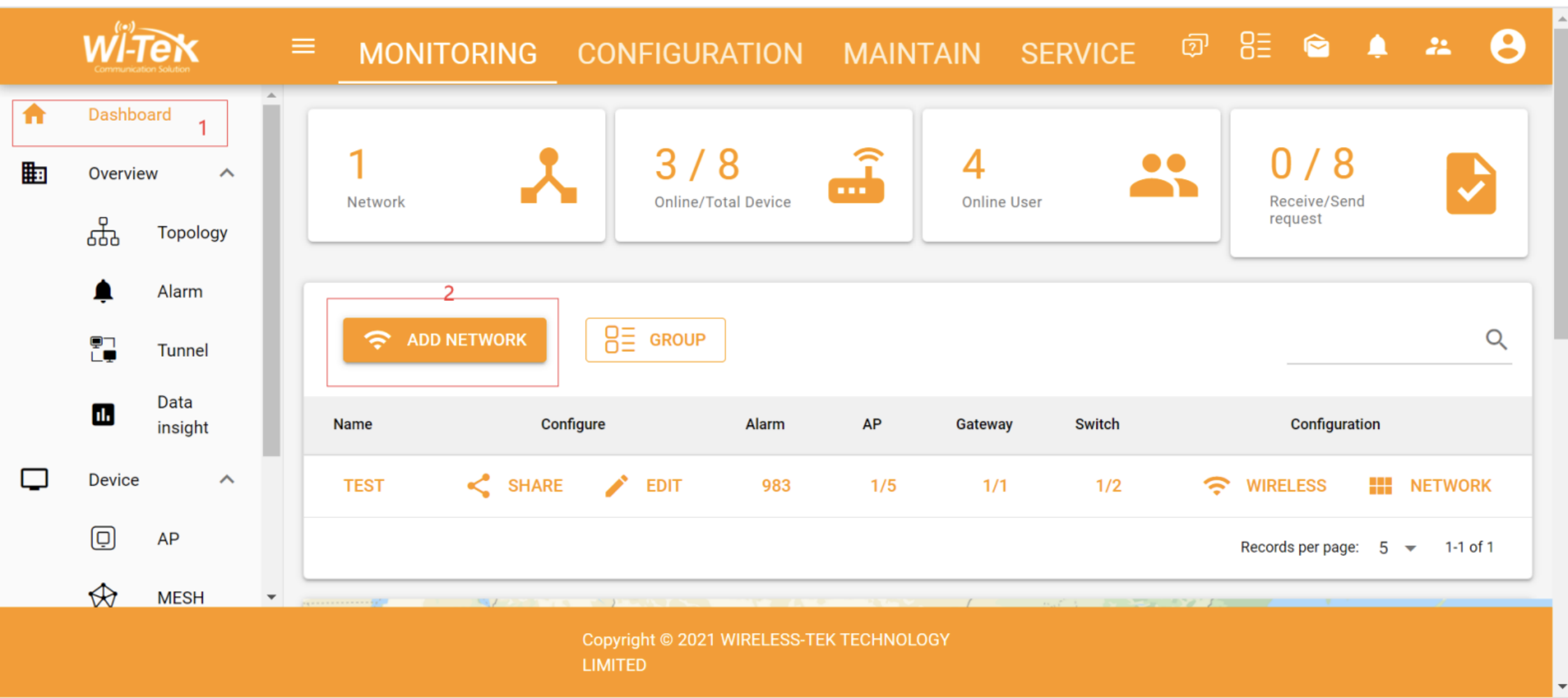Switch to the CONFIGURATION tab
The width and height of the screenshot is (1568, 698).
pos(690,54)
